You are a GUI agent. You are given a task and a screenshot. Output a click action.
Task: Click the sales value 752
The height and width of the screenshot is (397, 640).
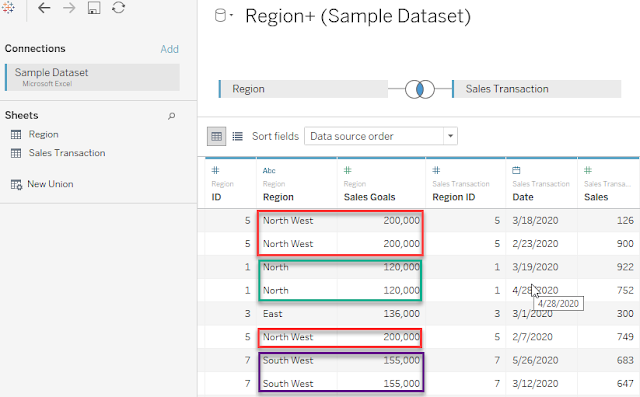[625, 291]
